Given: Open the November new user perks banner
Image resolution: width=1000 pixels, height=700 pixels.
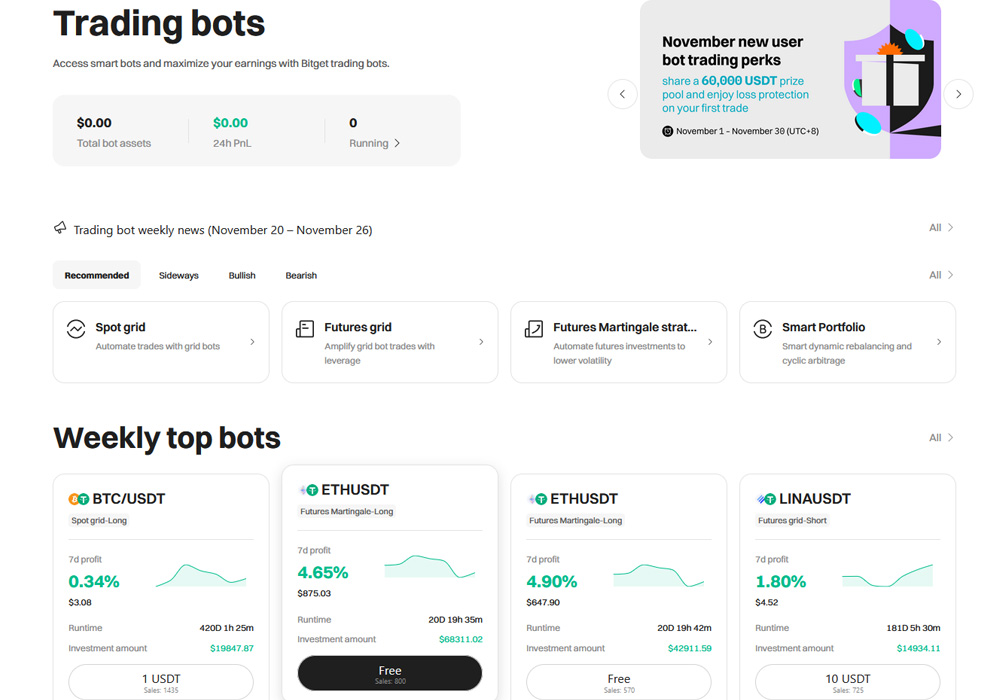Looking at the screenshot, I should pos(790,79).
